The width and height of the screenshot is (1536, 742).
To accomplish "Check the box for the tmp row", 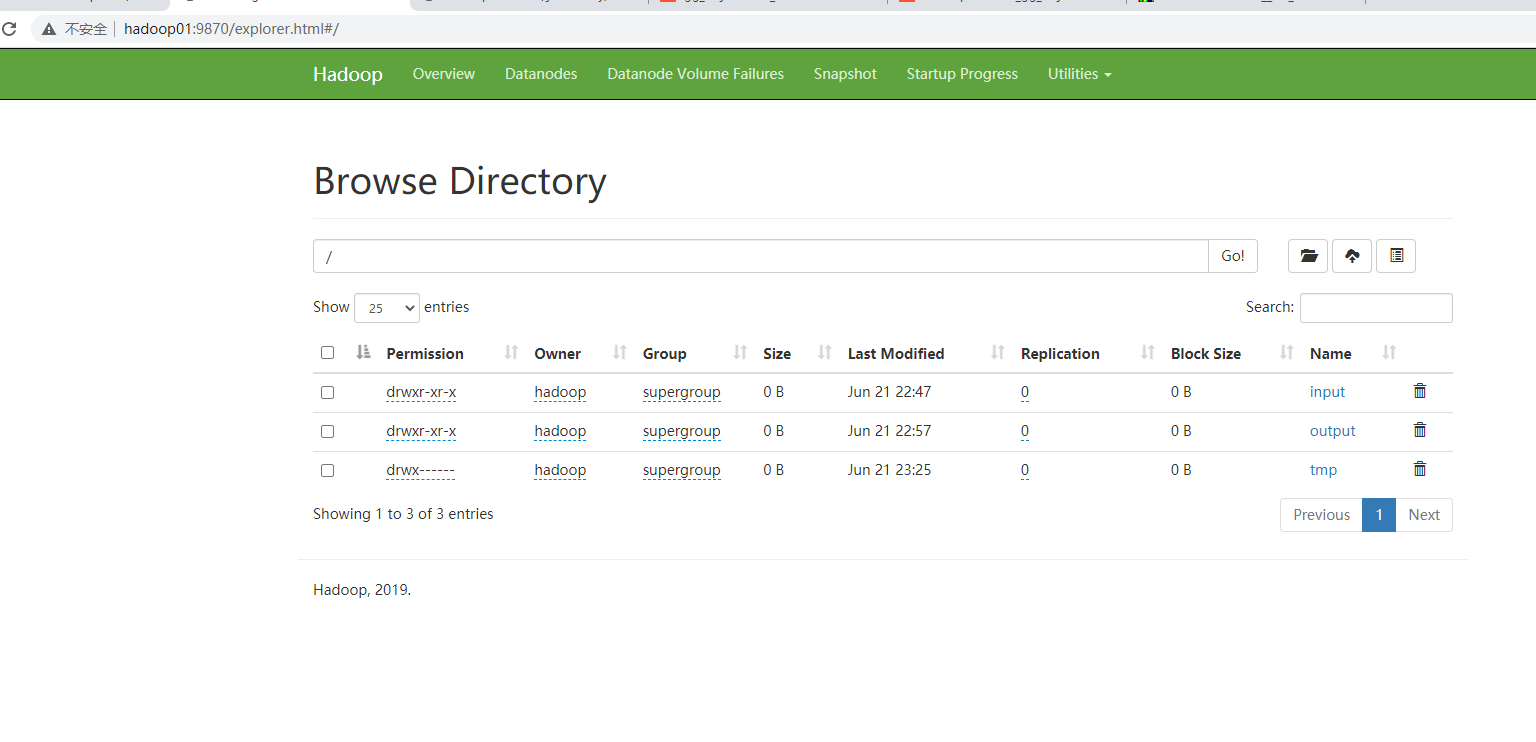I will (x=327, y=470).
